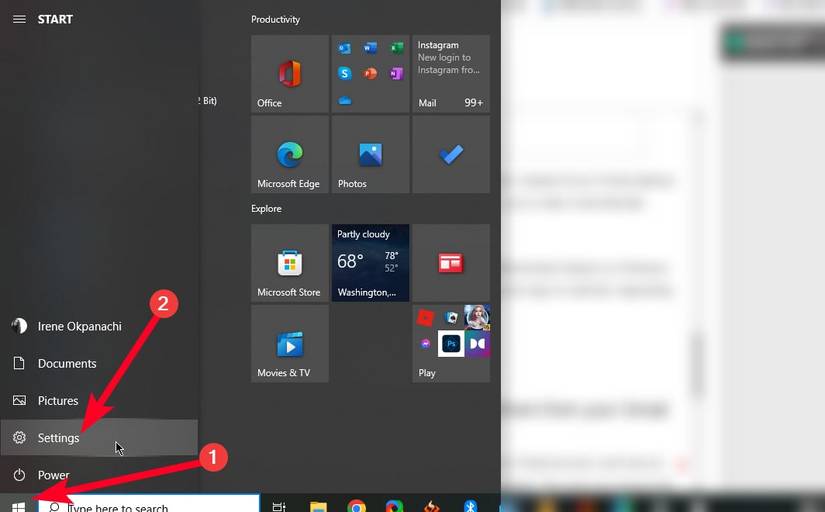825x512 pixels.
Task: Click the Play folder label
Action: [x=427, y=373]
